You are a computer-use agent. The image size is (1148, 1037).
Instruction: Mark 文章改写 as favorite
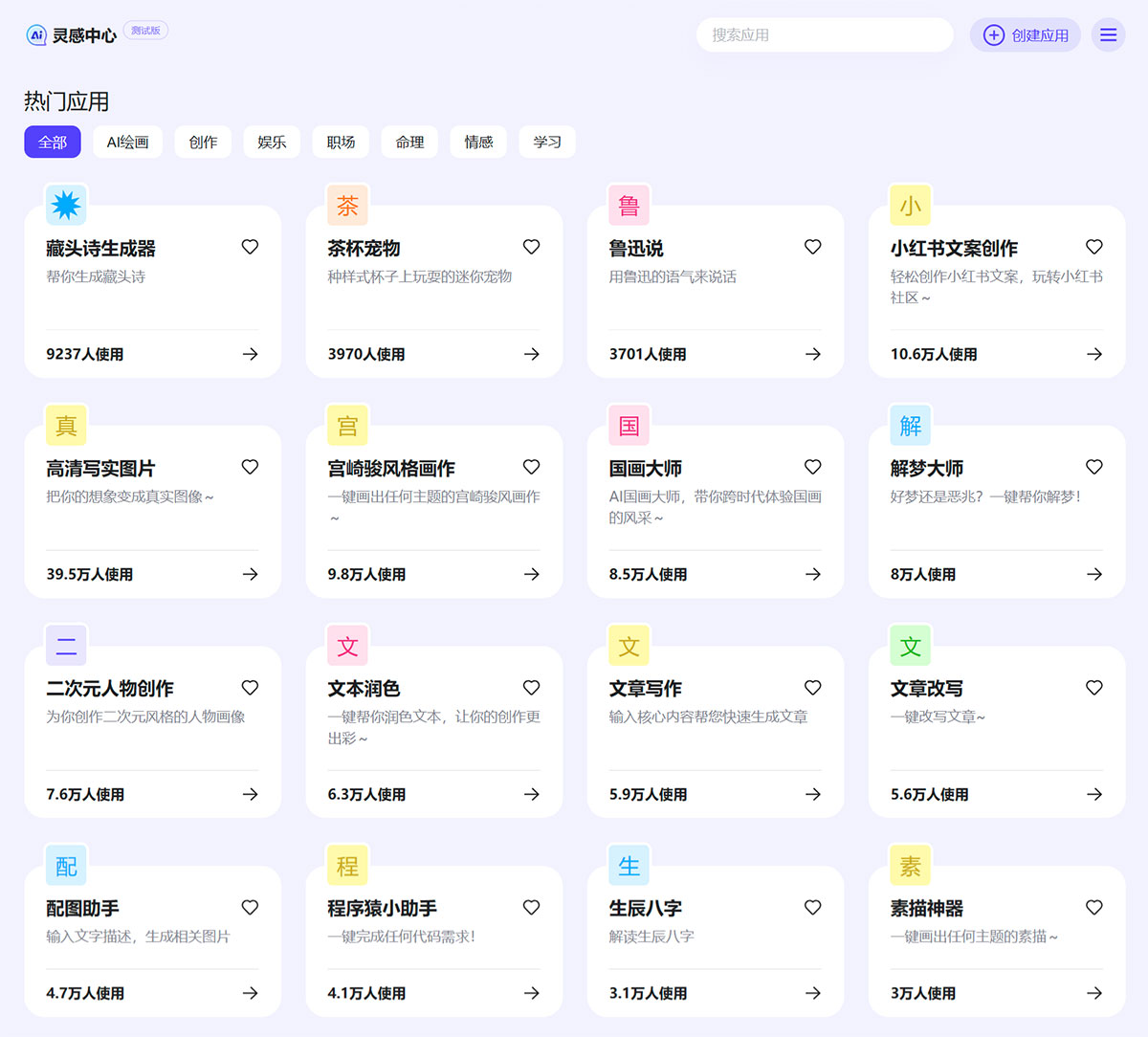click(x=1093, y=687)
